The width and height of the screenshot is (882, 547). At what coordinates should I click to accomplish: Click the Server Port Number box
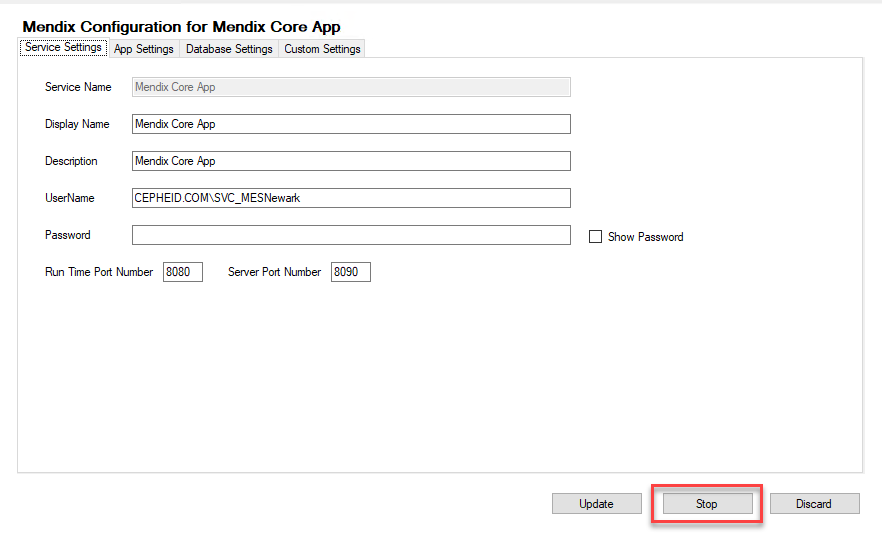click(x=351, y=272)
